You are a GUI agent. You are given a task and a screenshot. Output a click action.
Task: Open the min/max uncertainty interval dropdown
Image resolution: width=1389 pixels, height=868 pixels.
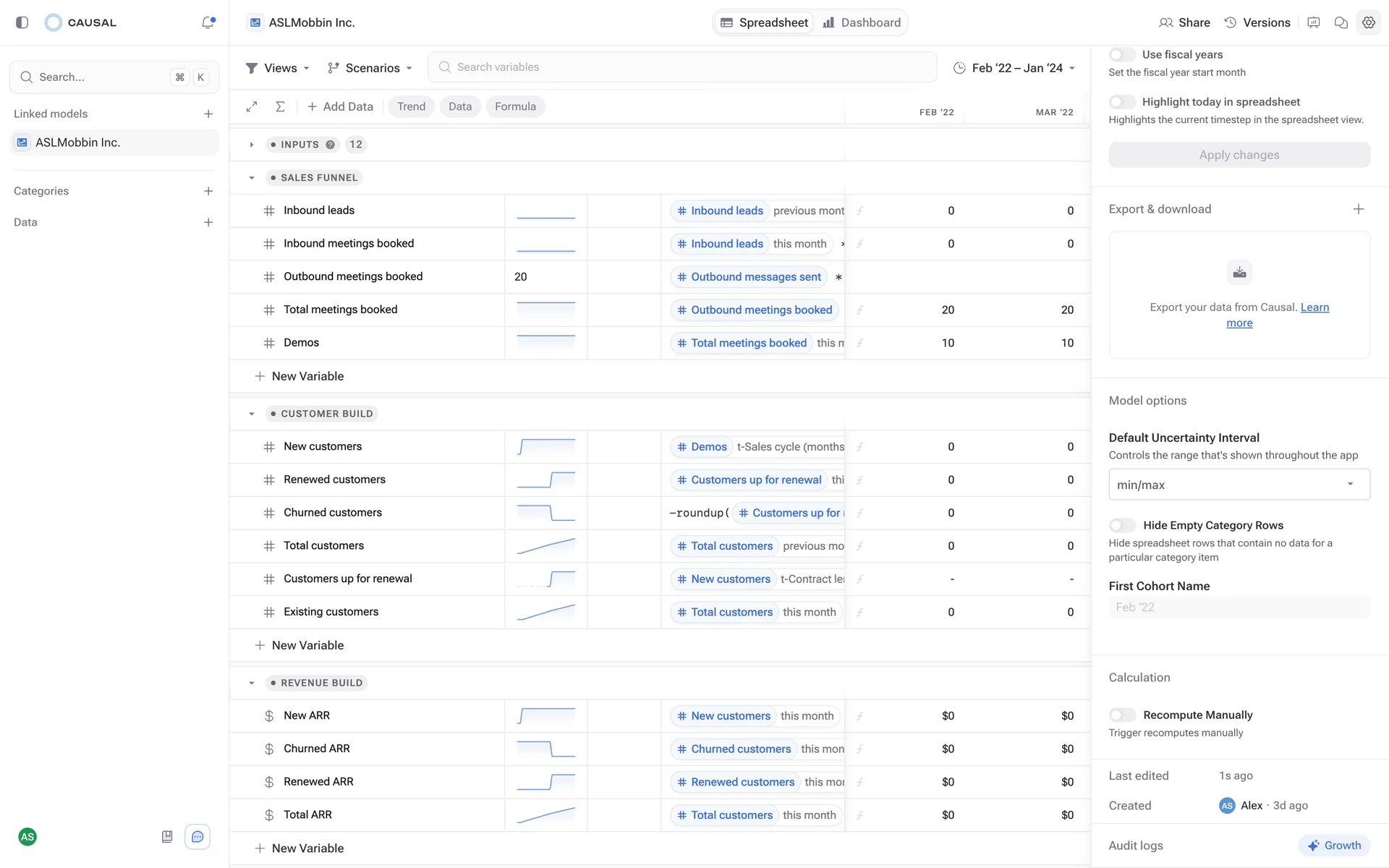tap(1239, 485)
